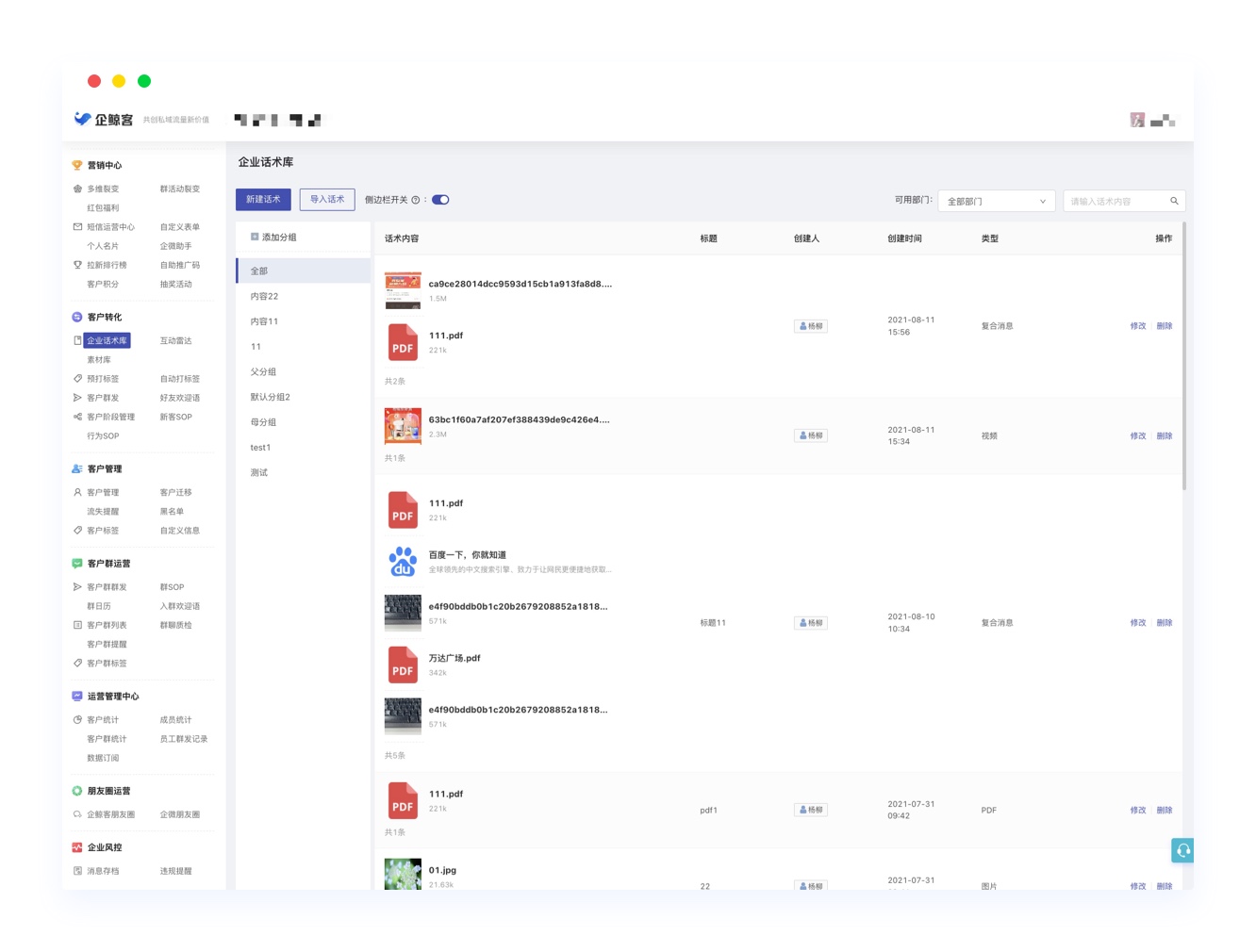This screenshot has height=952, width=1256.
Task: Click the 企鲸客 logo in header
Action: point(104,120)
